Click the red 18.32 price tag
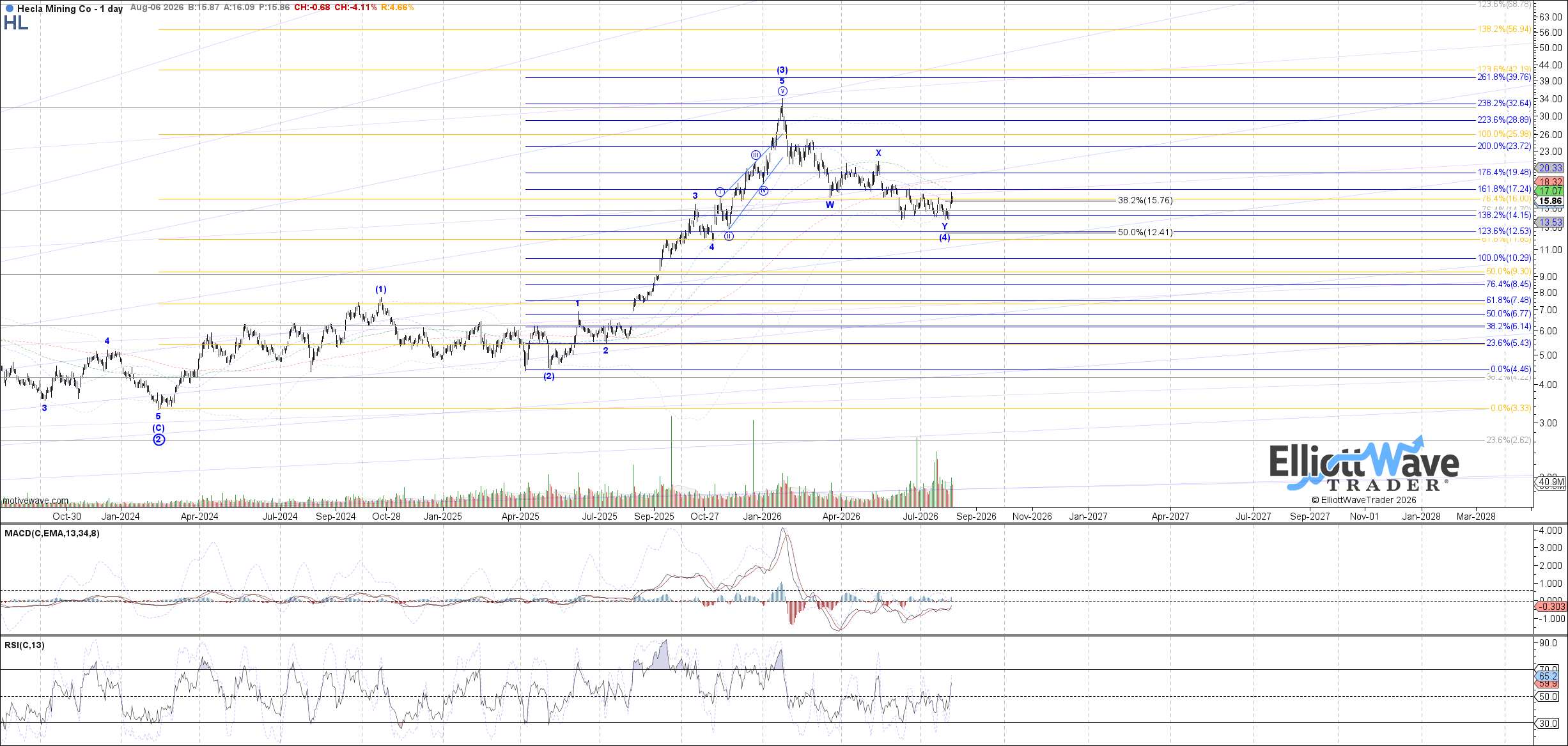The image size is (1568, 746). tap(1551, 182)
